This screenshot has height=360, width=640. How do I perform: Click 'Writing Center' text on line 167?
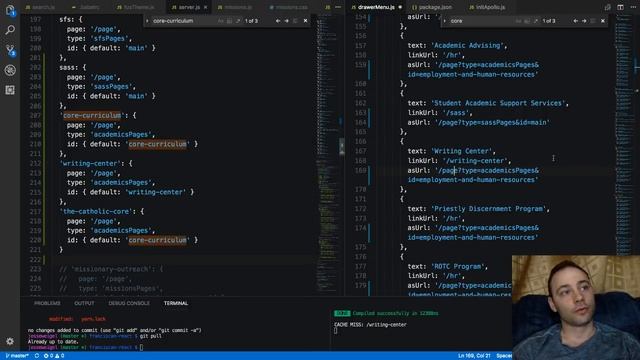[463, 151]
